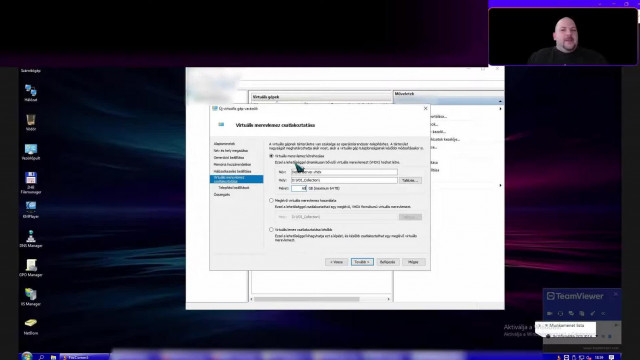Viewport: 640px width, 360px height.
Task: Click the horizontal scrollbar in Hyper-V Manager
Action: 306,299
